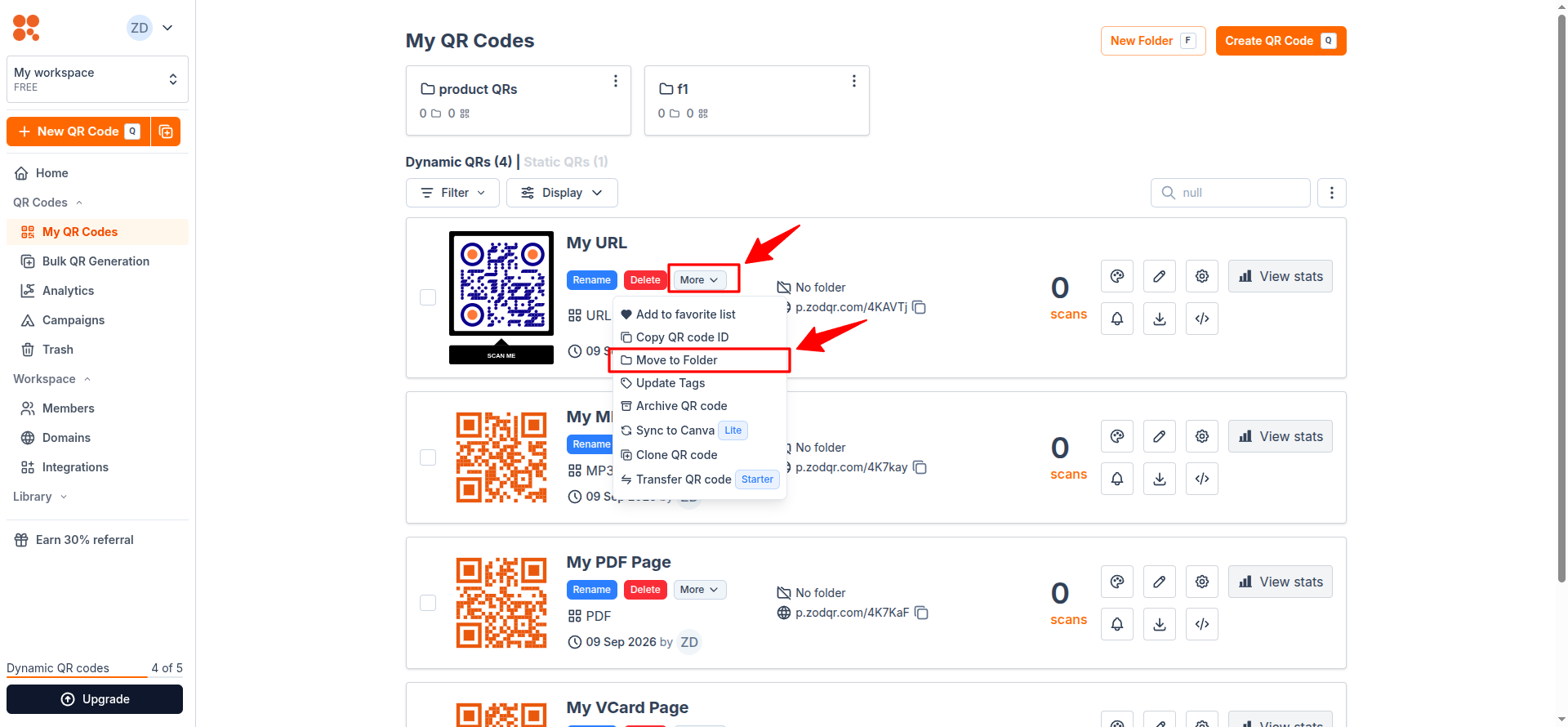Open settings gear for My PDF Page

pos(1202,582)
